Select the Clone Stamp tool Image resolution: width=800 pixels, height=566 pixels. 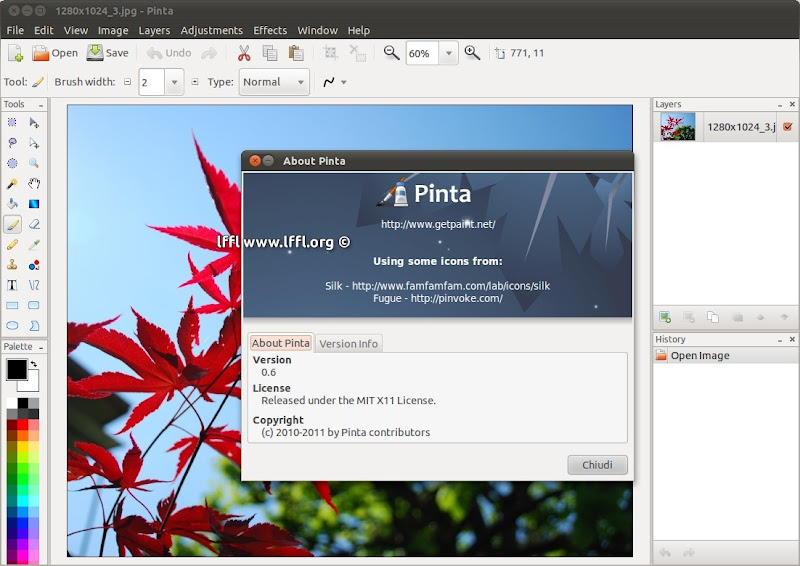[x=12, y=265]
